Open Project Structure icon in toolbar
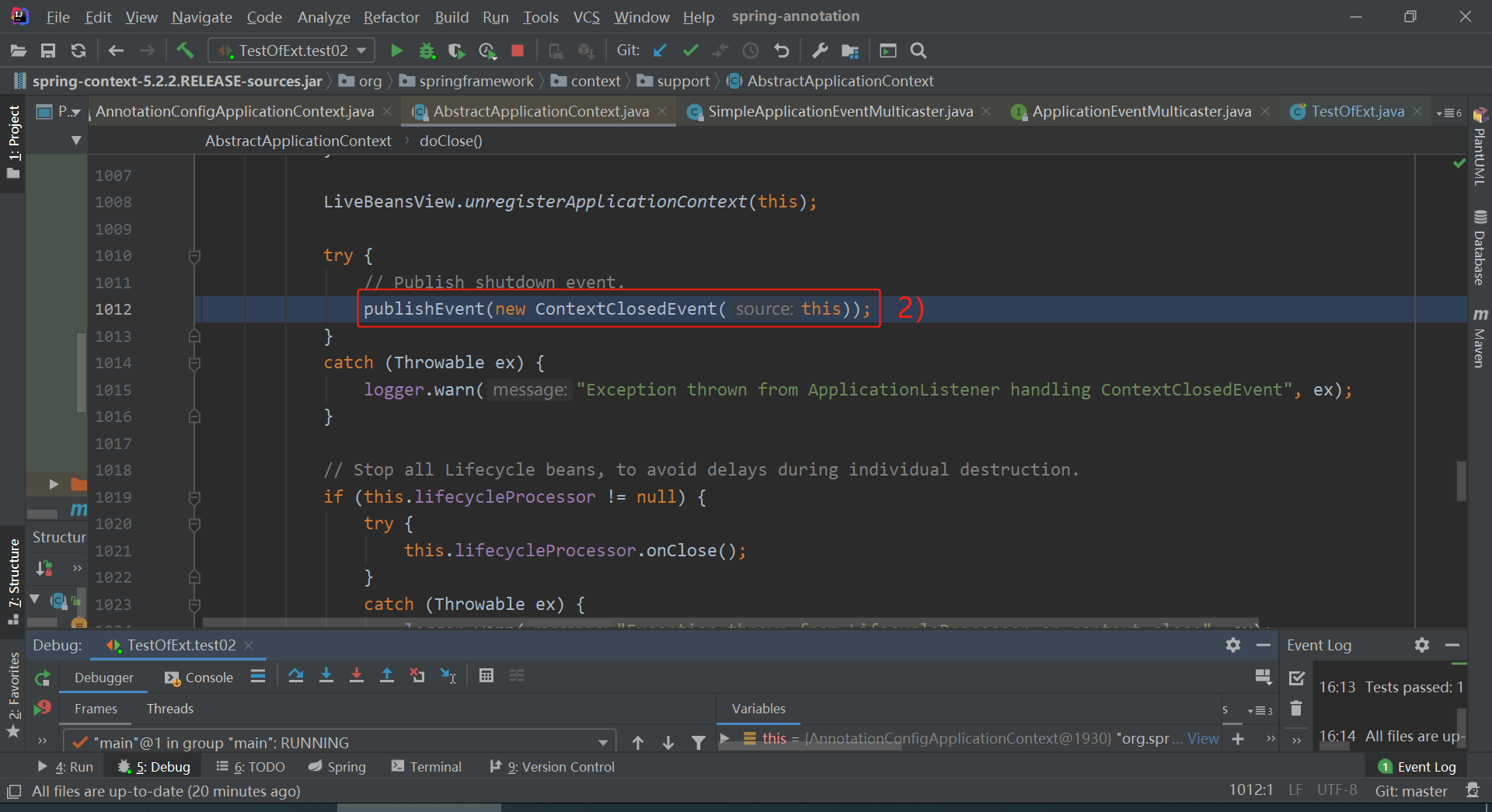 pyautogui.click(x=850, y=51)
